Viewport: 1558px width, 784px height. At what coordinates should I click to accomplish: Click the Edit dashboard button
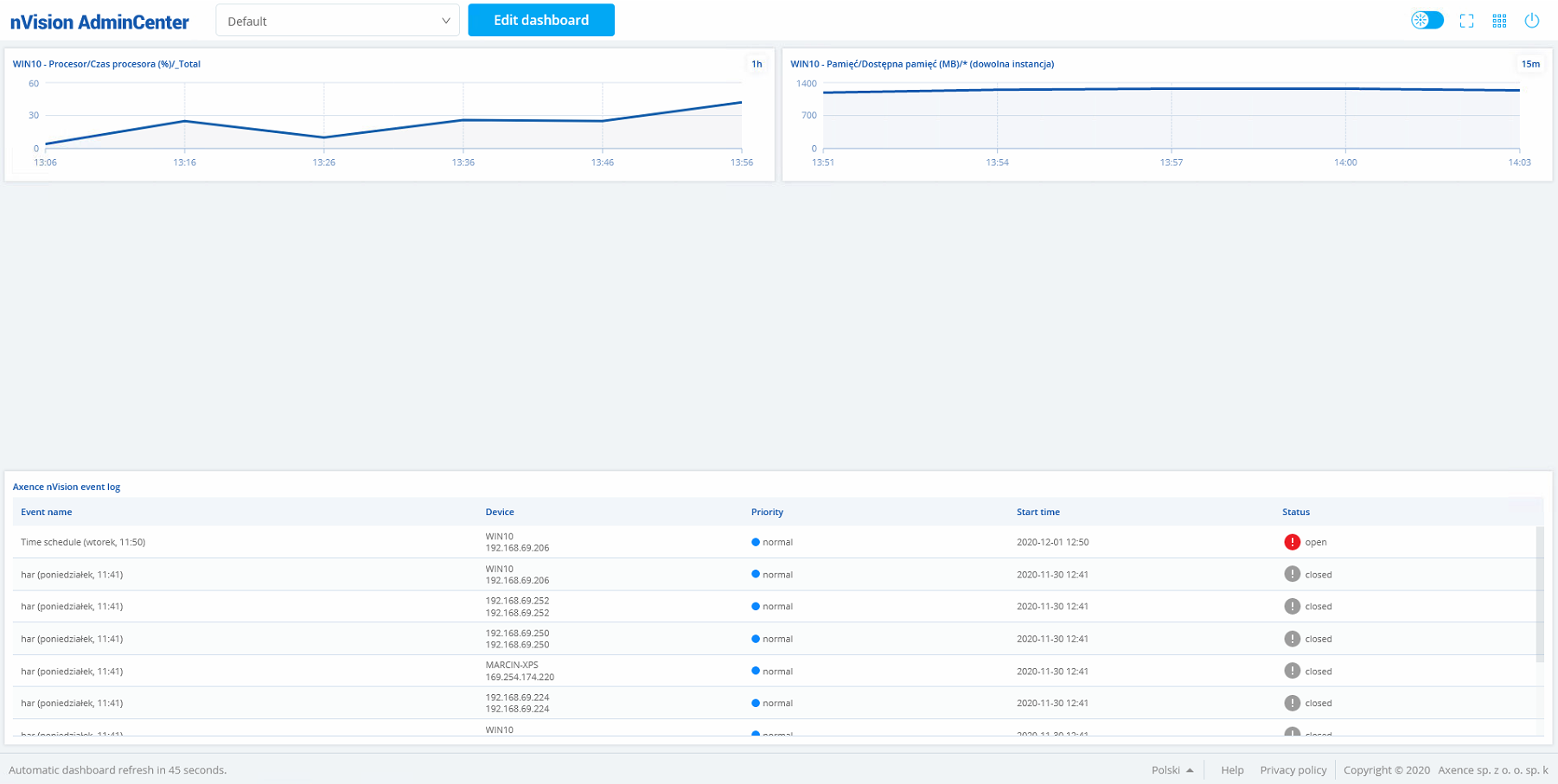click(541, 20)
